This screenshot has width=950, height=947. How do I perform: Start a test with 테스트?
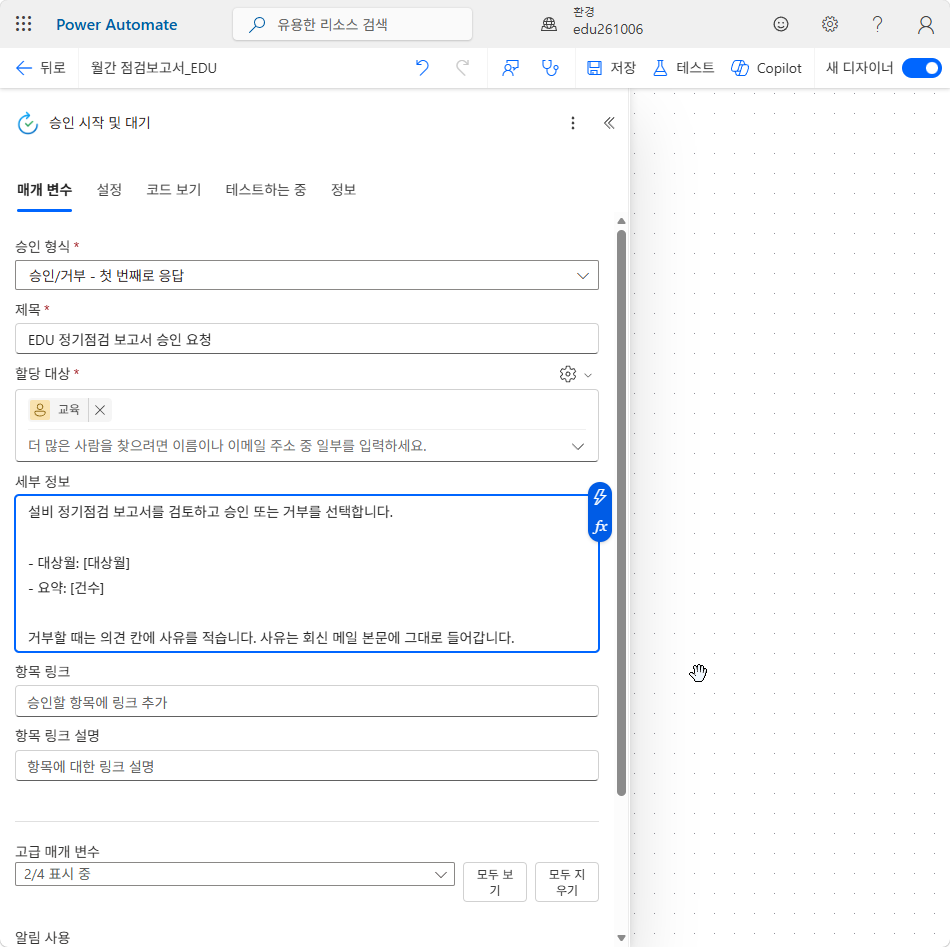click(683, 68)
